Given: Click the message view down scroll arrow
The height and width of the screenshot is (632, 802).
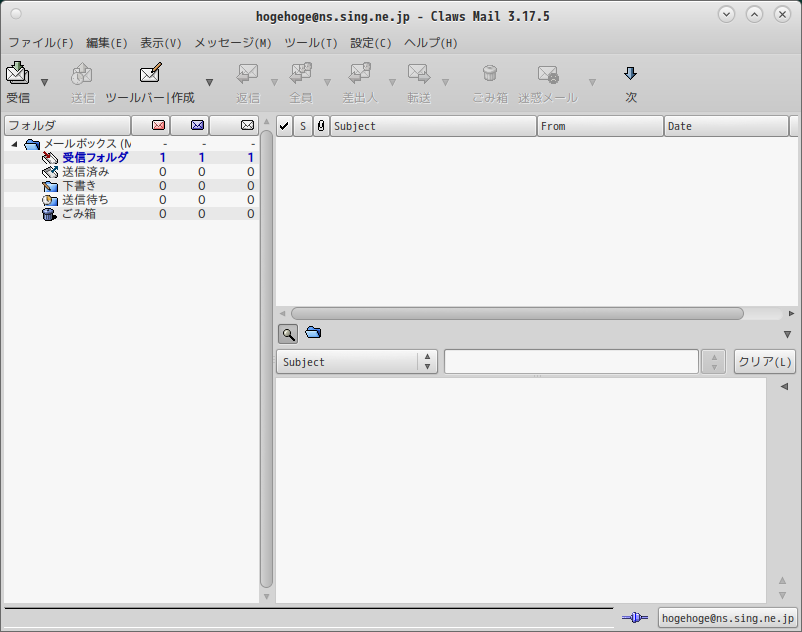Looking at the screenshot, I should [x=782, y=596].
